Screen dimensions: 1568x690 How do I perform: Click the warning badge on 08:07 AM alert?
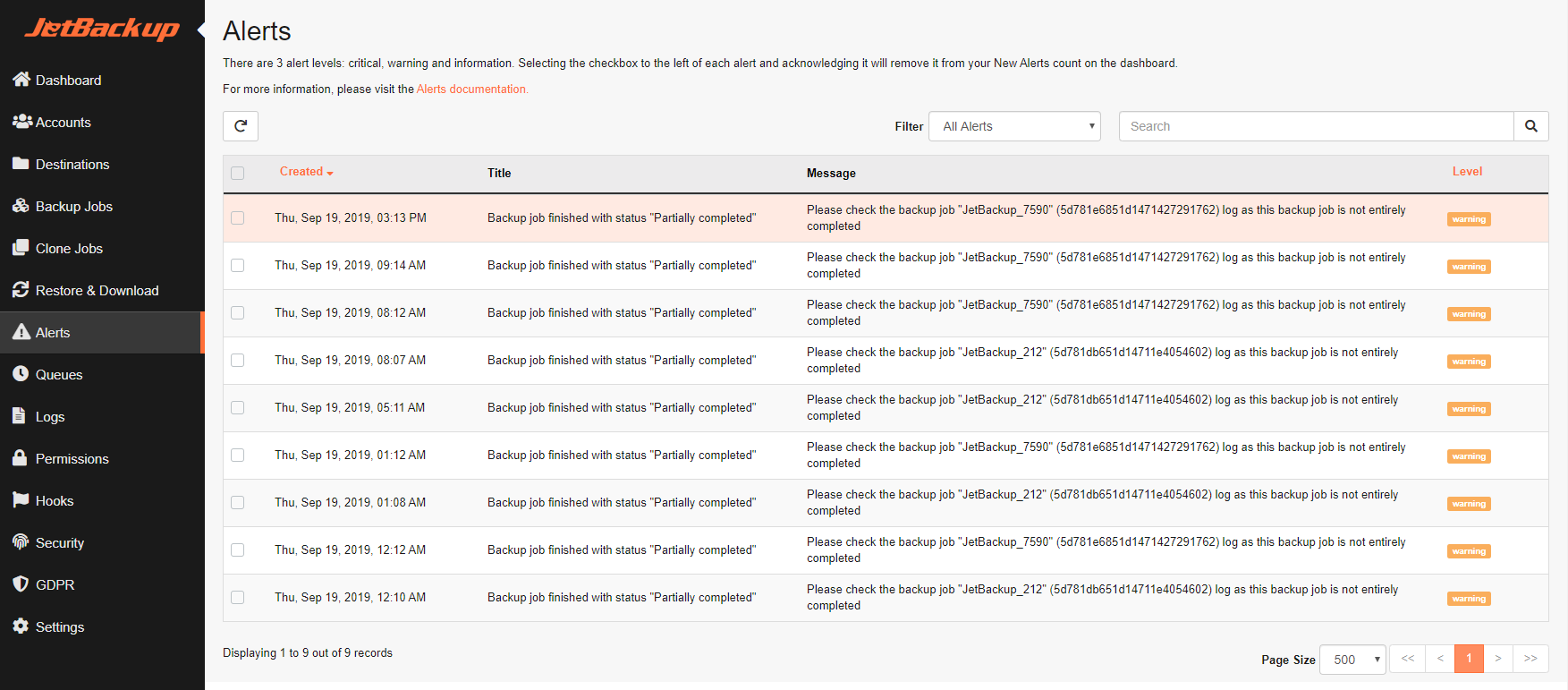(x=1469, y=362)
